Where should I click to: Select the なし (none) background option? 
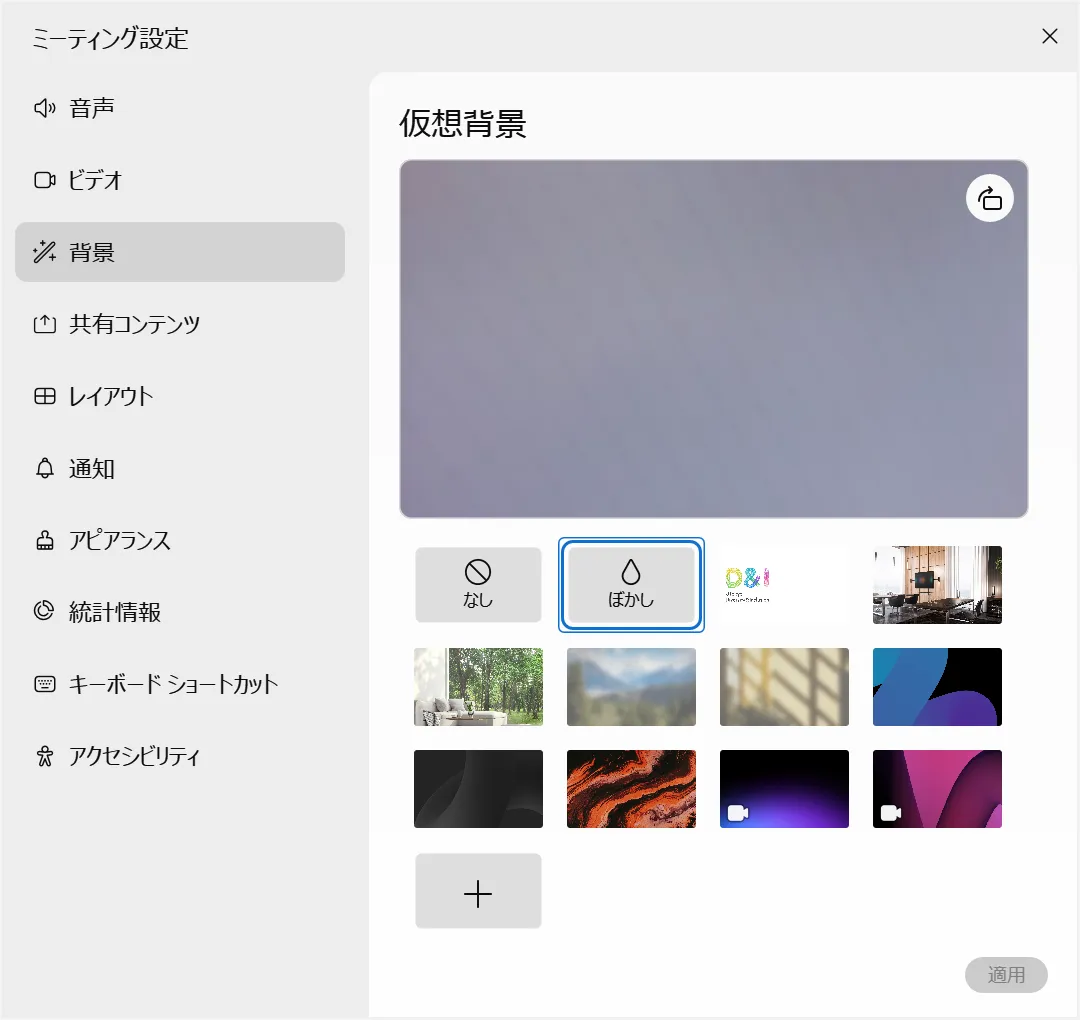pos(478,585)
